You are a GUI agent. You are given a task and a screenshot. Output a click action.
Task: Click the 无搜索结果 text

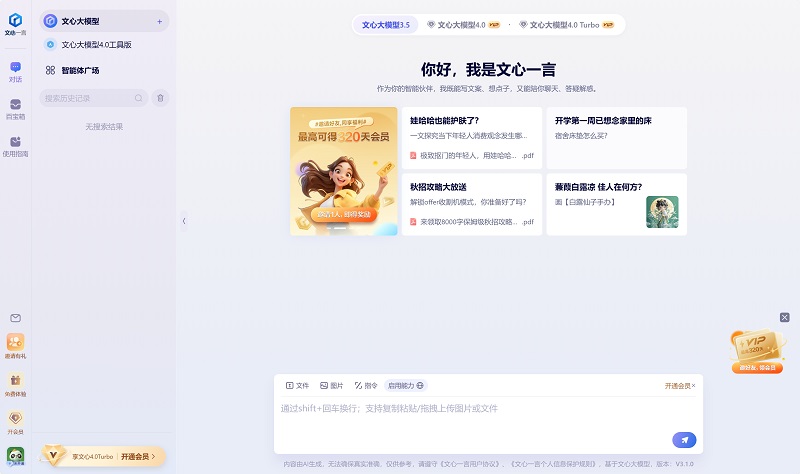[x=104, y=127]
